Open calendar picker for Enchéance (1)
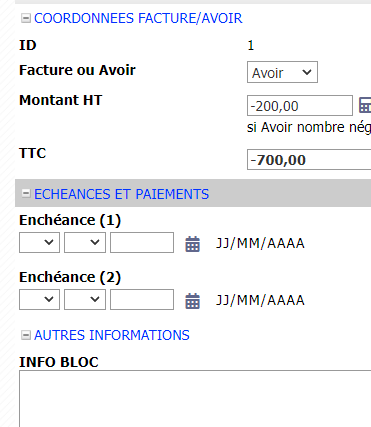 (192, 243)
